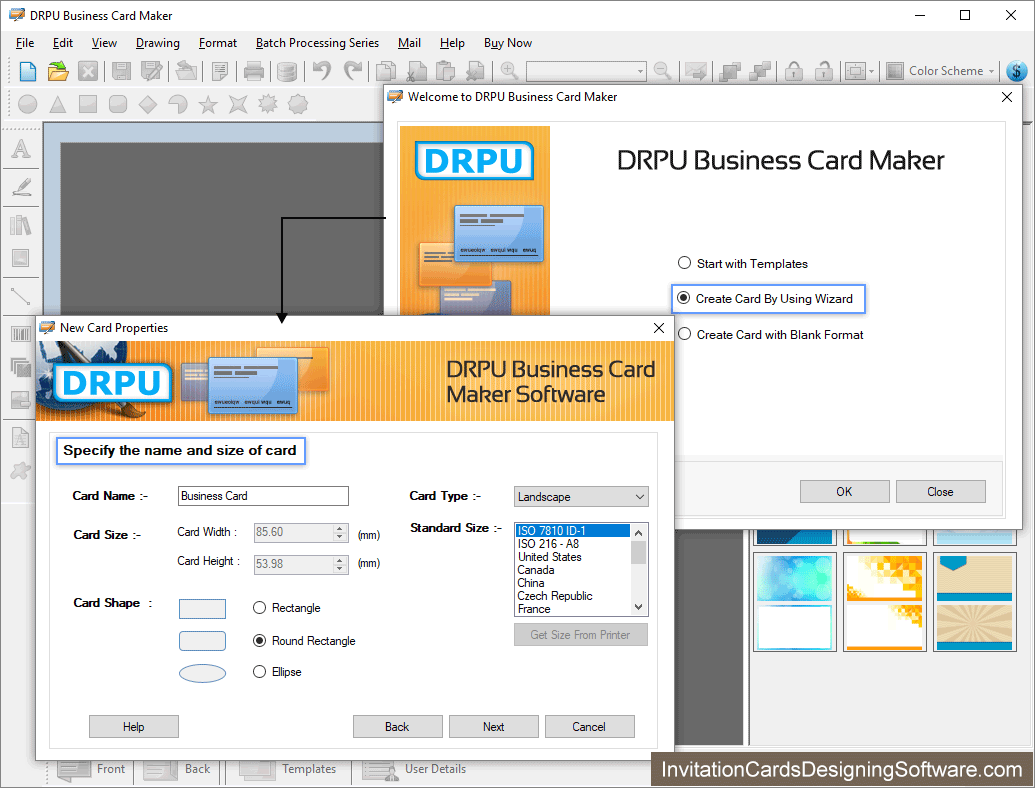Select the Barcode tool in sidebar

[21, 334]
